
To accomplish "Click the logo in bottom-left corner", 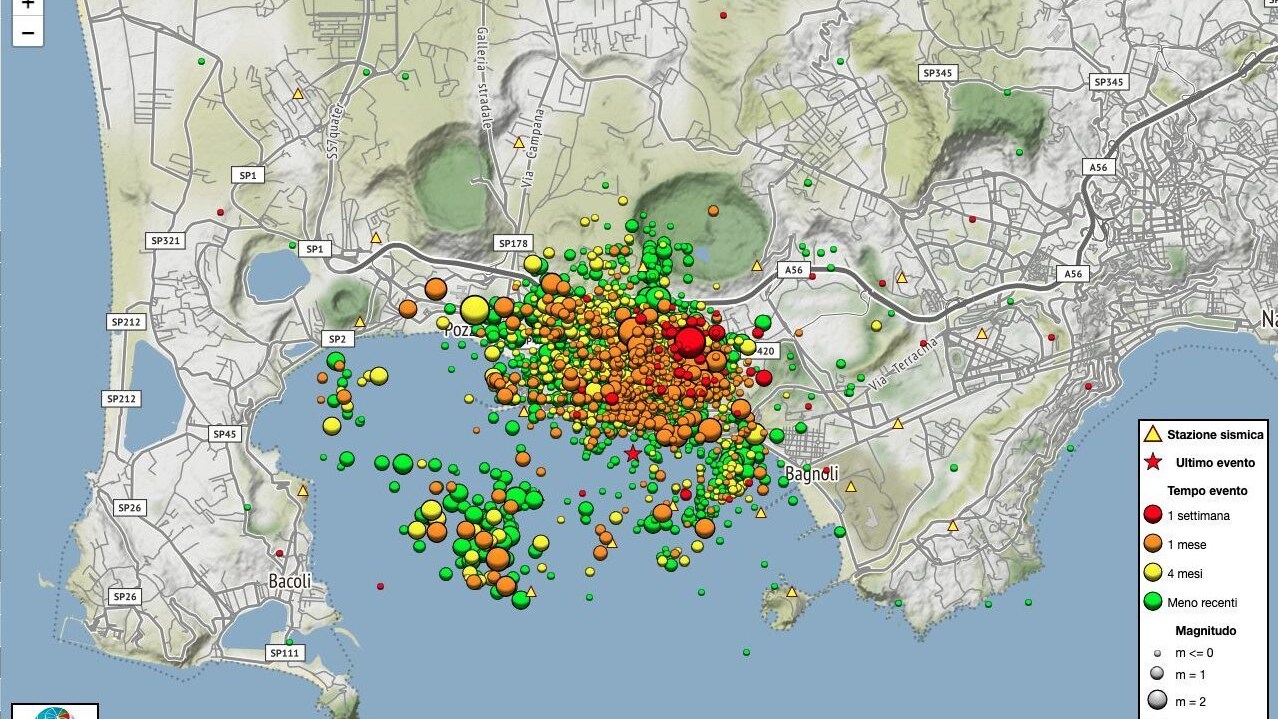I will [x=55, y=712].
